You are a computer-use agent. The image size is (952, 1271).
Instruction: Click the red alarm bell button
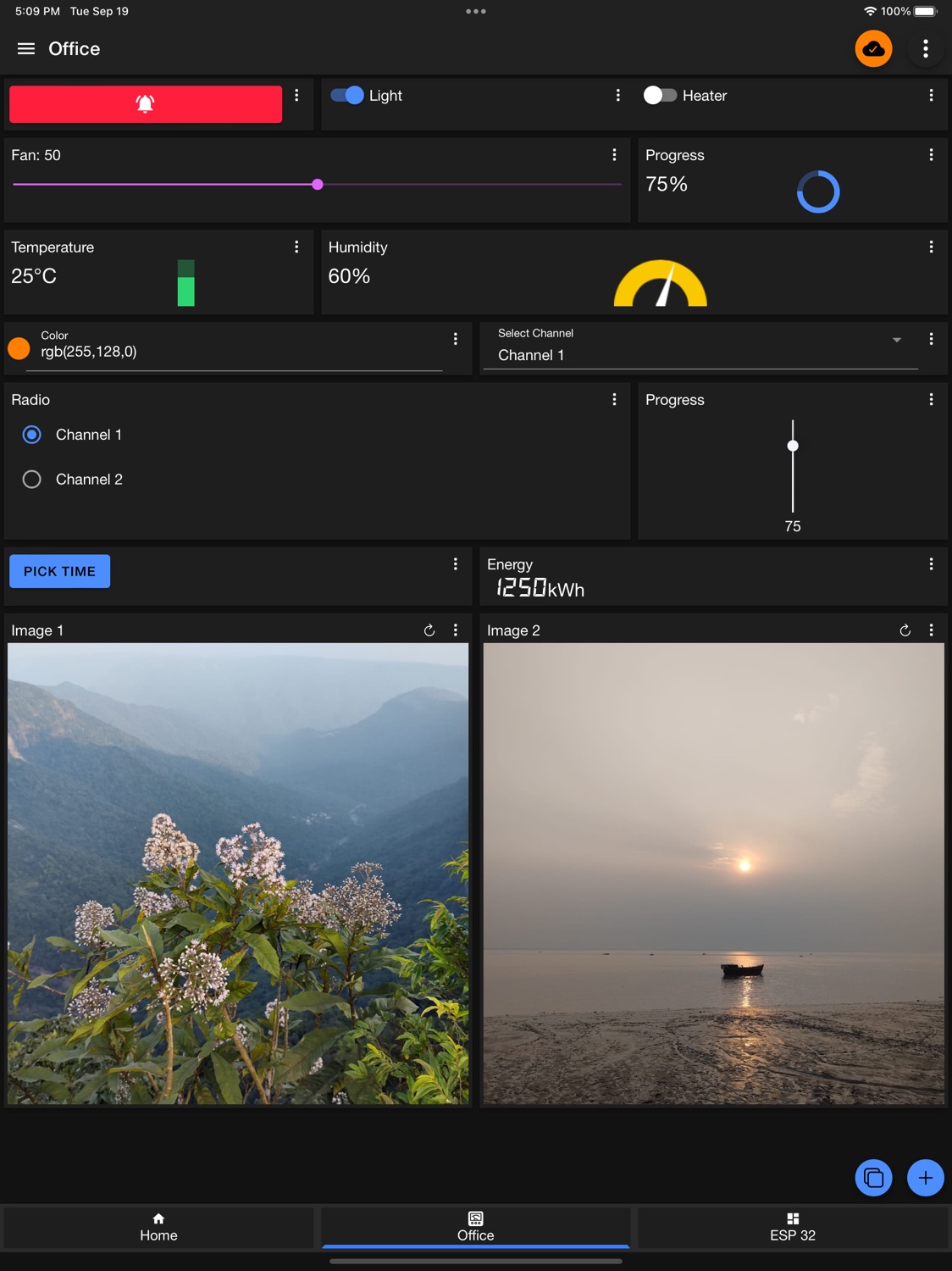(x=146, y=103)
